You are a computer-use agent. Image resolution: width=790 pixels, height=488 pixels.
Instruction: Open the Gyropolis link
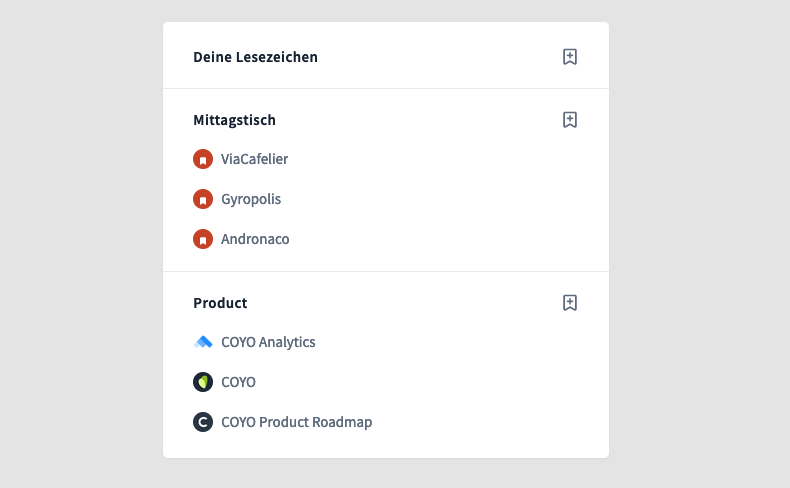click(x=251, y=199)
